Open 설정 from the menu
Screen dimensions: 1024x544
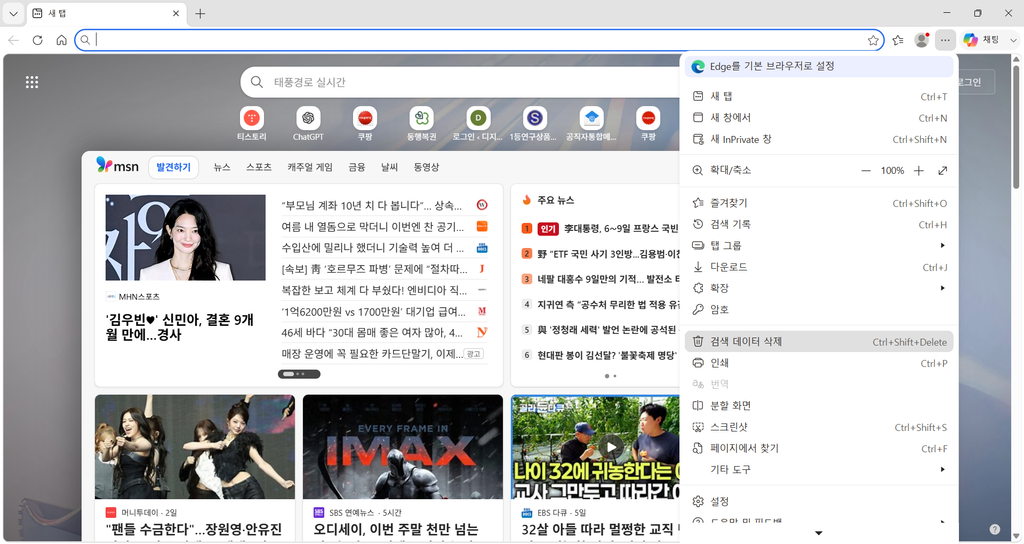(x=819, y=502)
